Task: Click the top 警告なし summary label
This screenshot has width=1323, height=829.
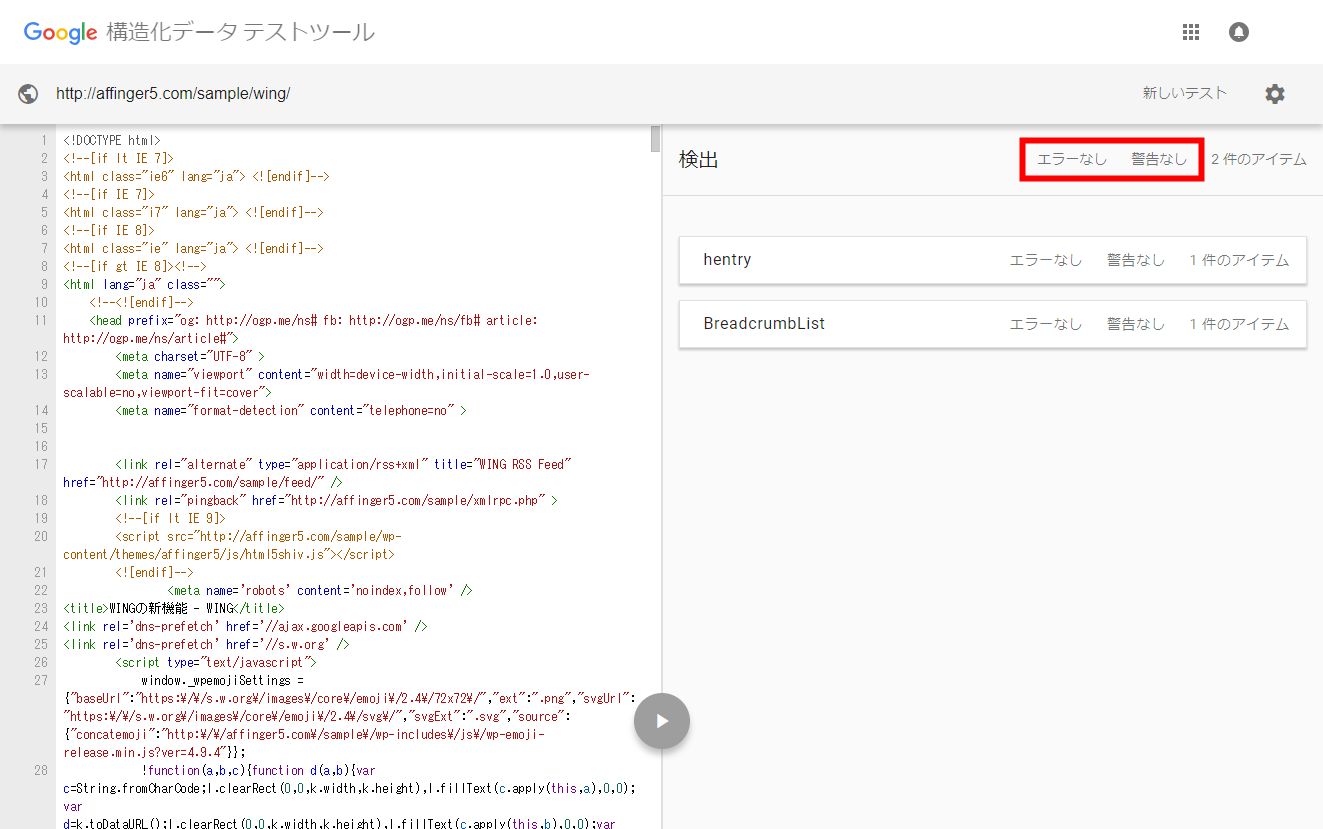Action: coord(1159,159)
